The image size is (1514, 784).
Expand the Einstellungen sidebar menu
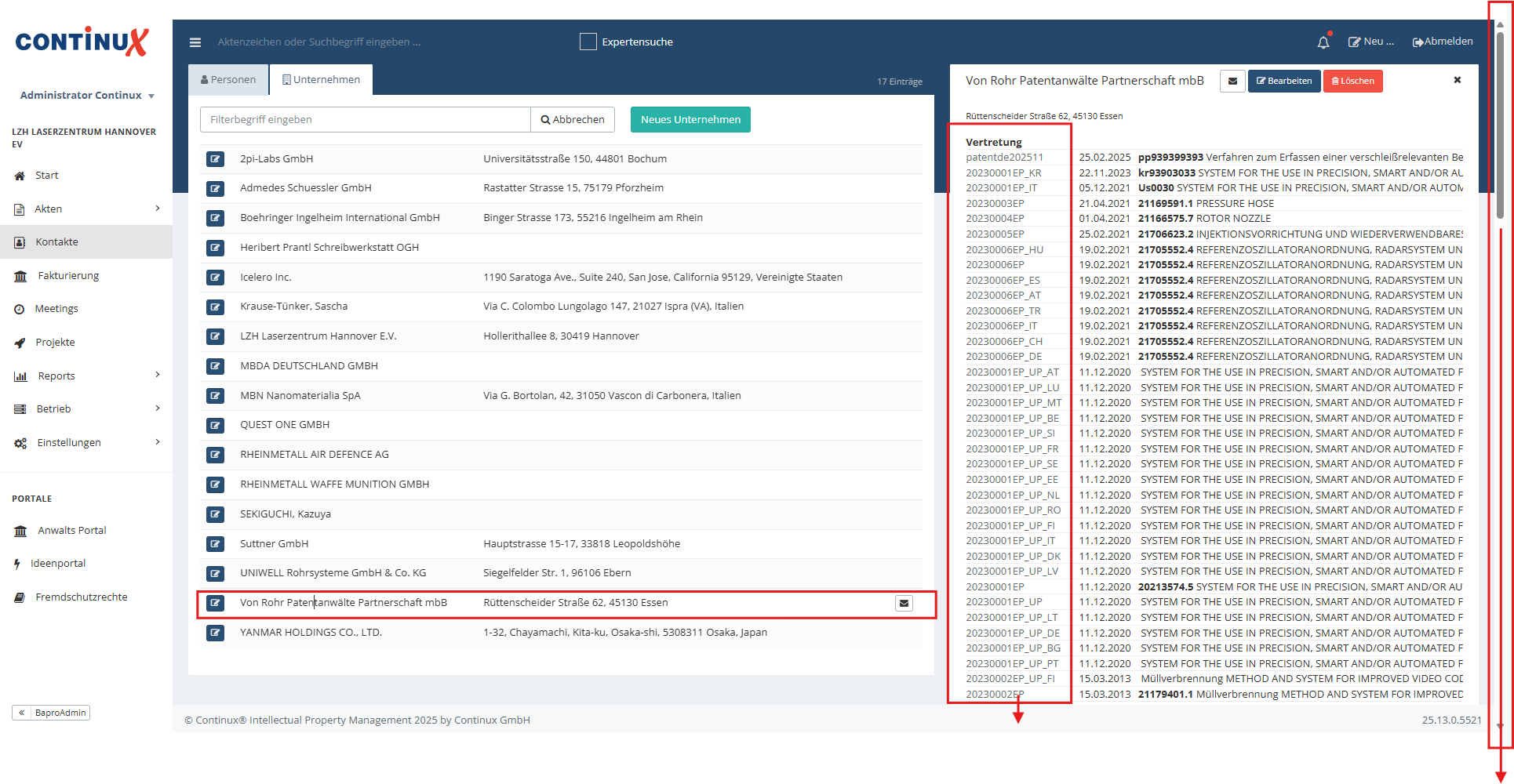86,443
